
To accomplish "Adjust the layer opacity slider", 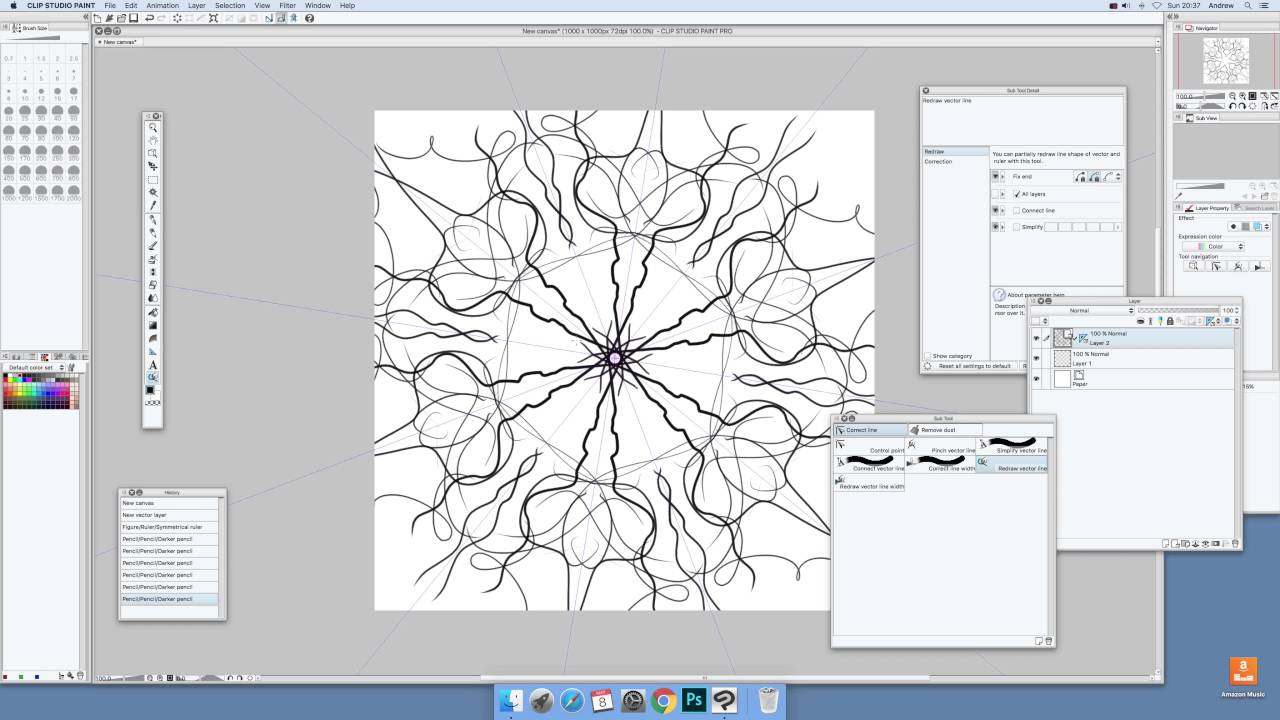I will point(1178,310).
